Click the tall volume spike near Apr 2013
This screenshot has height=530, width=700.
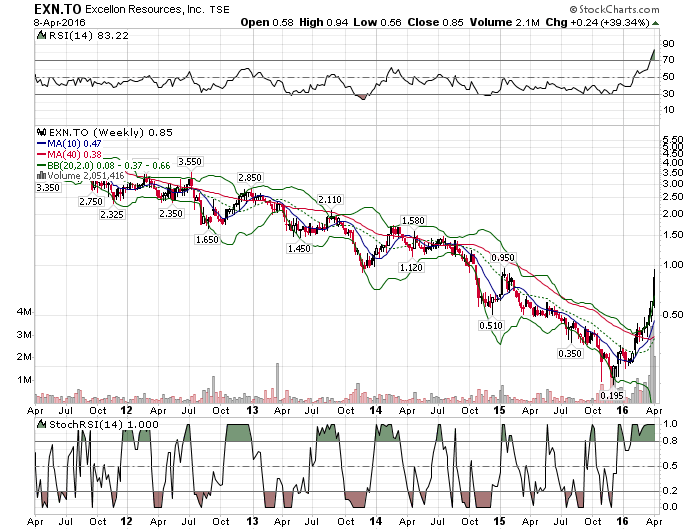tap(277, 383)
